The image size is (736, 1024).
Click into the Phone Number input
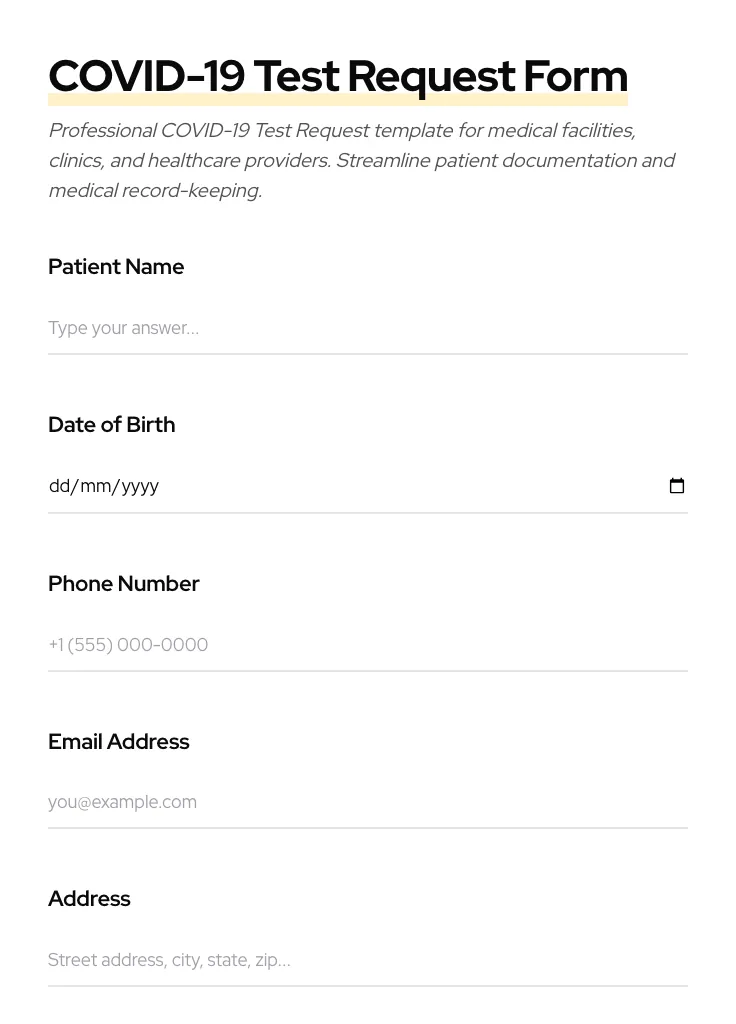367,645
